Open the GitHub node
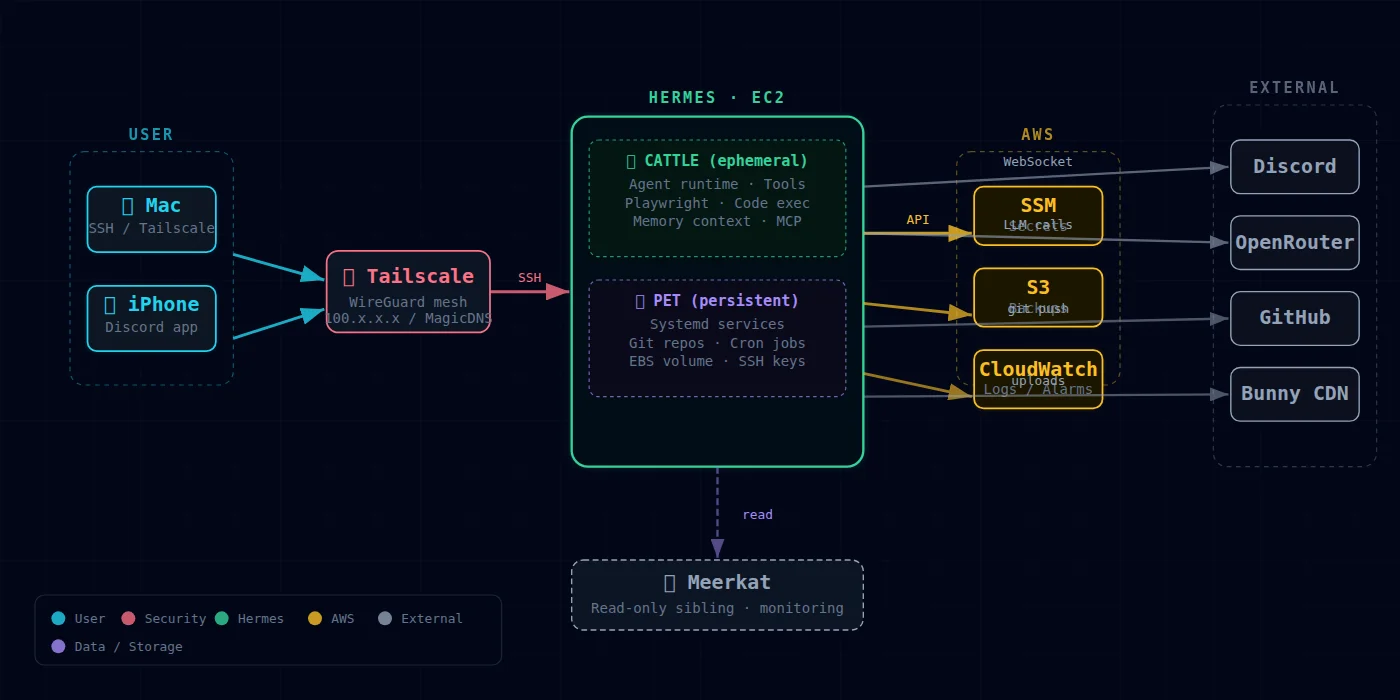 pyautogui.click(x=1294, y=318)
